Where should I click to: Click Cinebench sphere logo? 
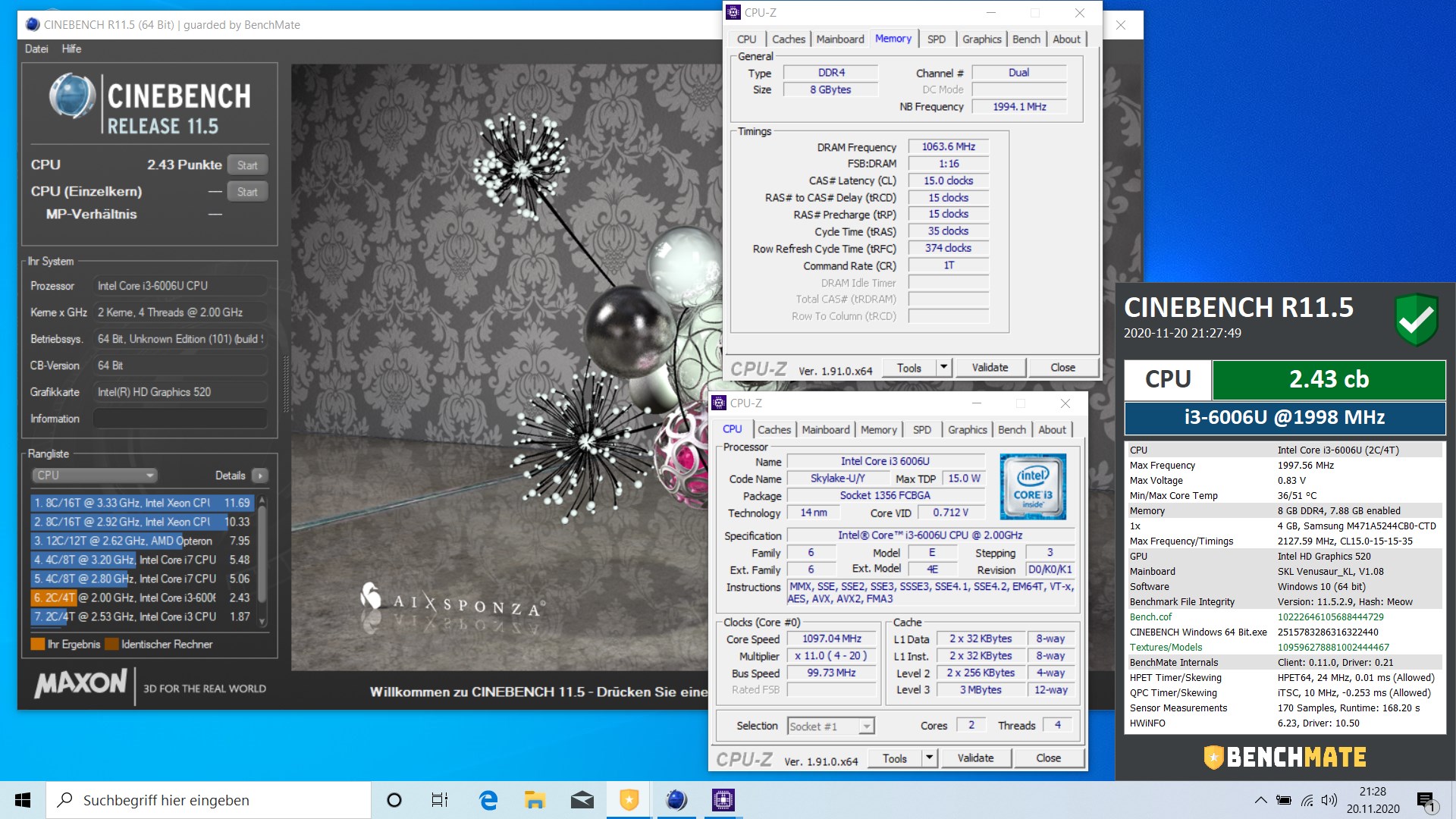pyautogui.click(x=72, y=96)
